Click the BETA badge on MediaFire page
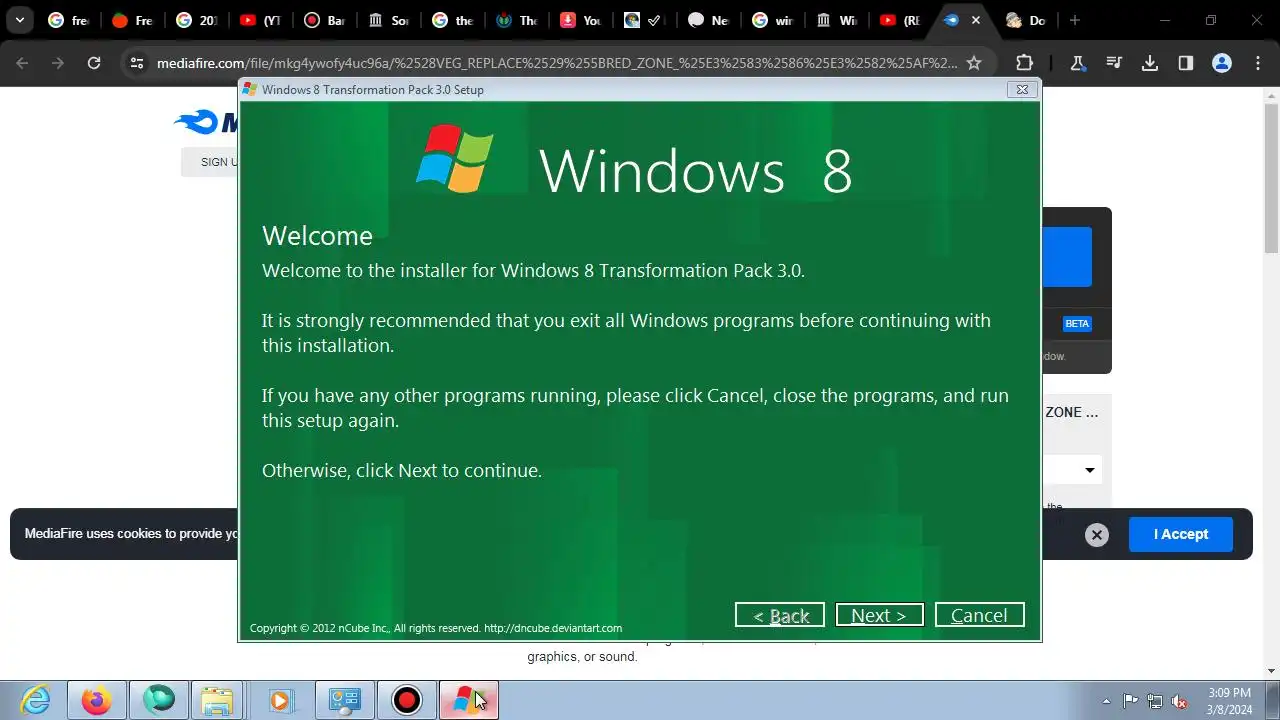The image size is (1280, 720). coord(1077,324)
